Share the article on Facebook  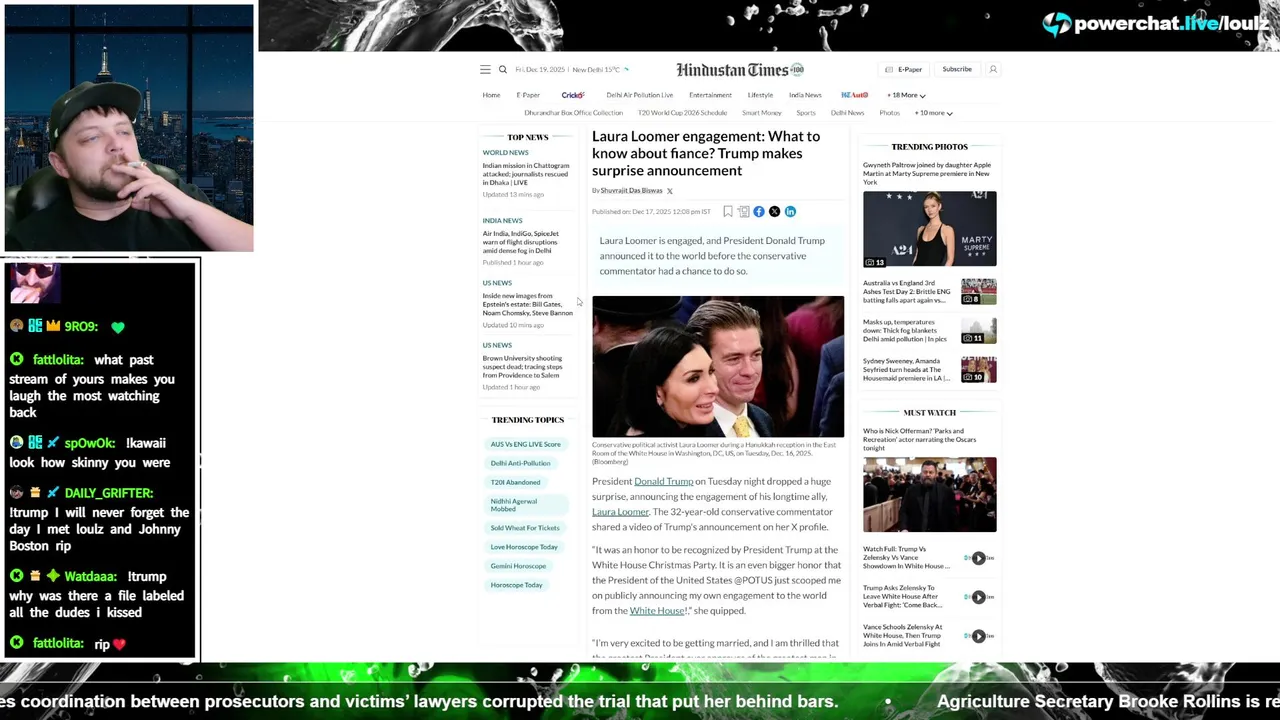pyautogui.click(x=759, y=212)
